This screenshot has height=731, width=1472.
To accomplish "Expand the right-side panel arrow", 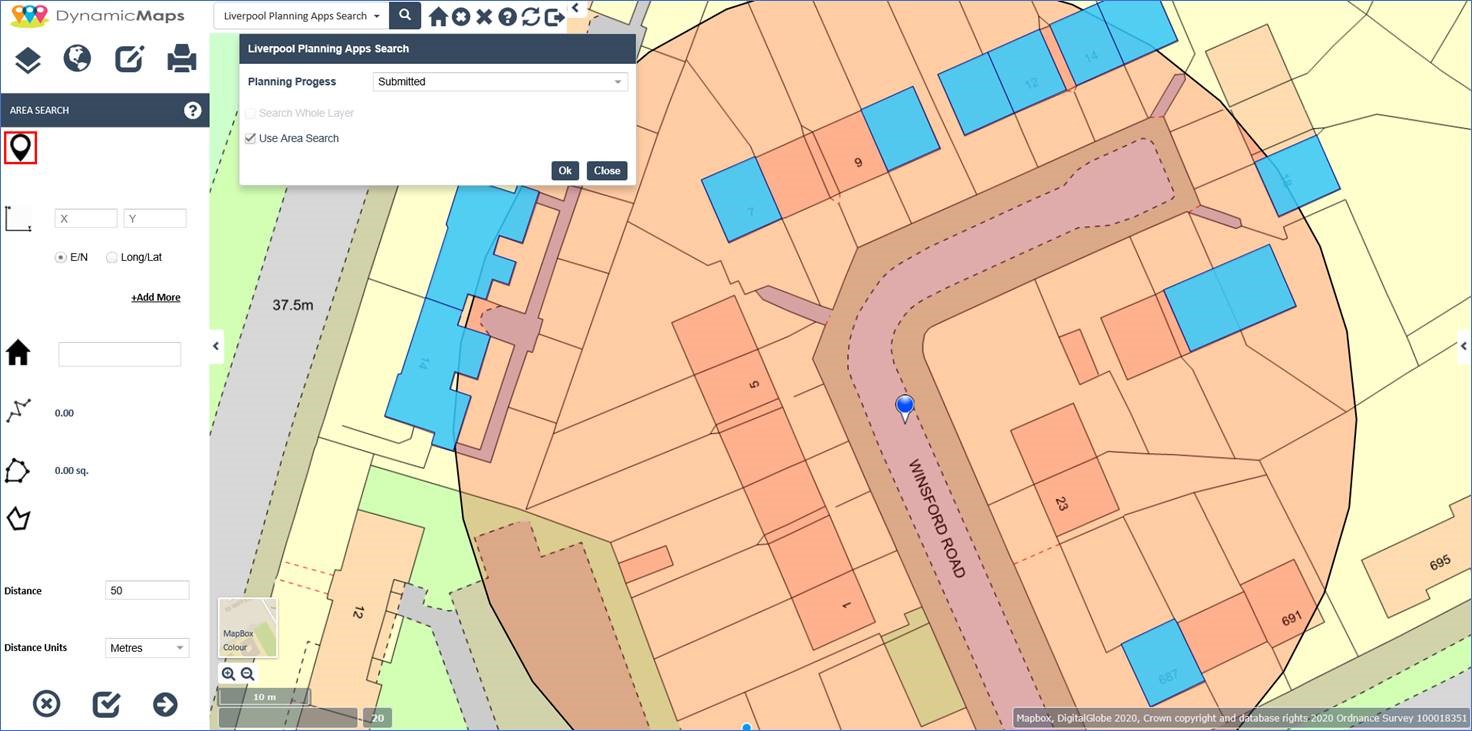I will [1463, 346].
